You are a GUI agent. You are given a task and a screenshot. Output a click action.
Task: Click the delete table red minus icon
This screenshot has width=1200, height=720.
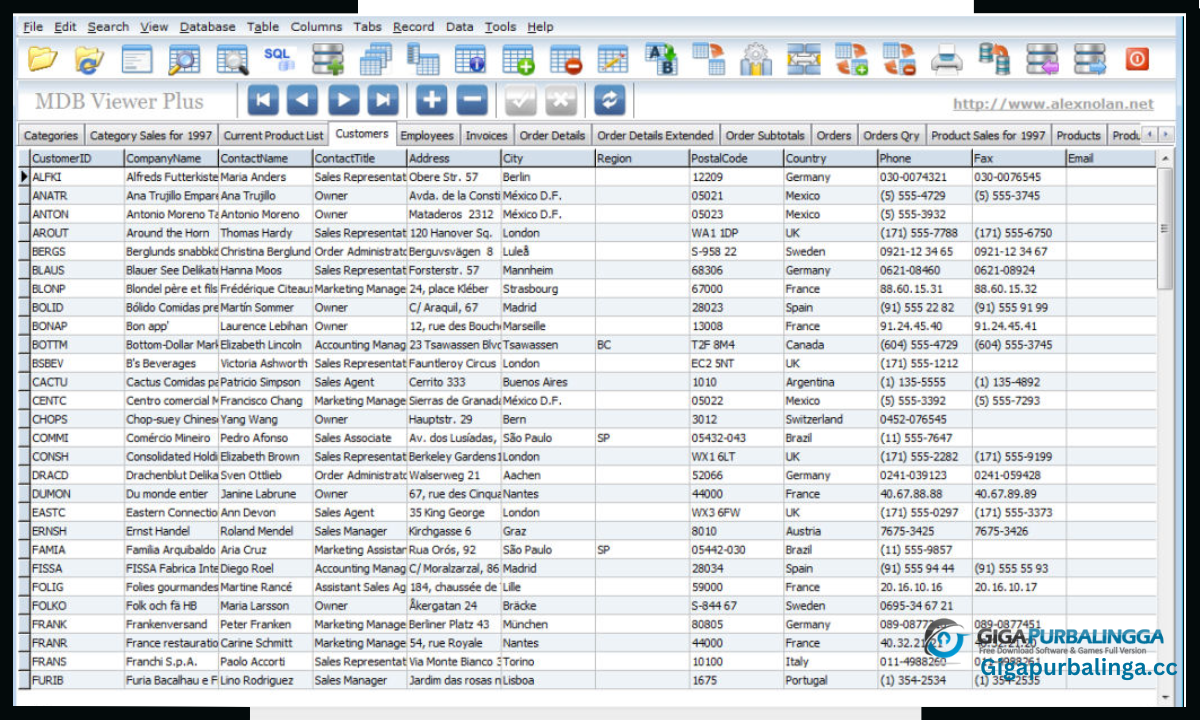(x=566, y=60)
